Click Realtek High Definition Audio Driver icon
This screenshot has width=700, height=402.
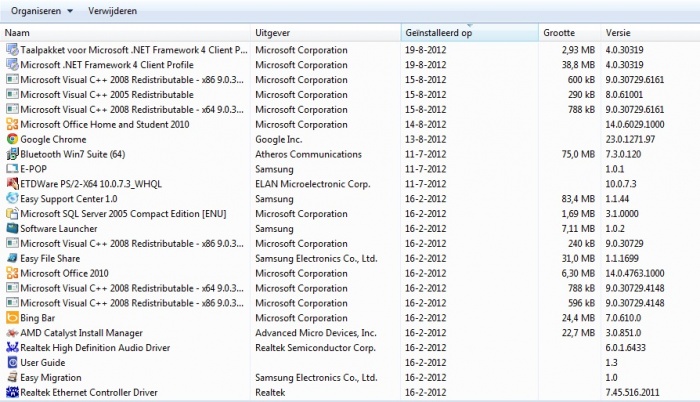[12, 348]
